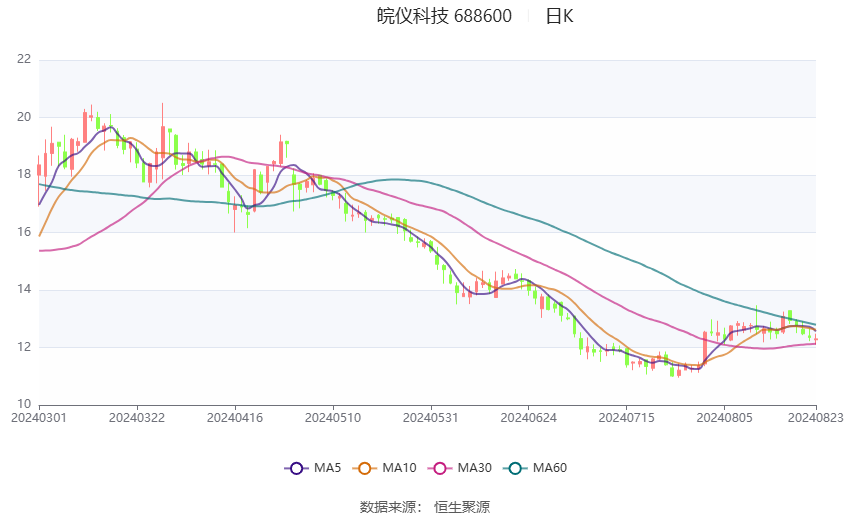This screenshot has width=850, height=517.
Task: Toggle the MA30 legend series
Action: click(460, 468)
